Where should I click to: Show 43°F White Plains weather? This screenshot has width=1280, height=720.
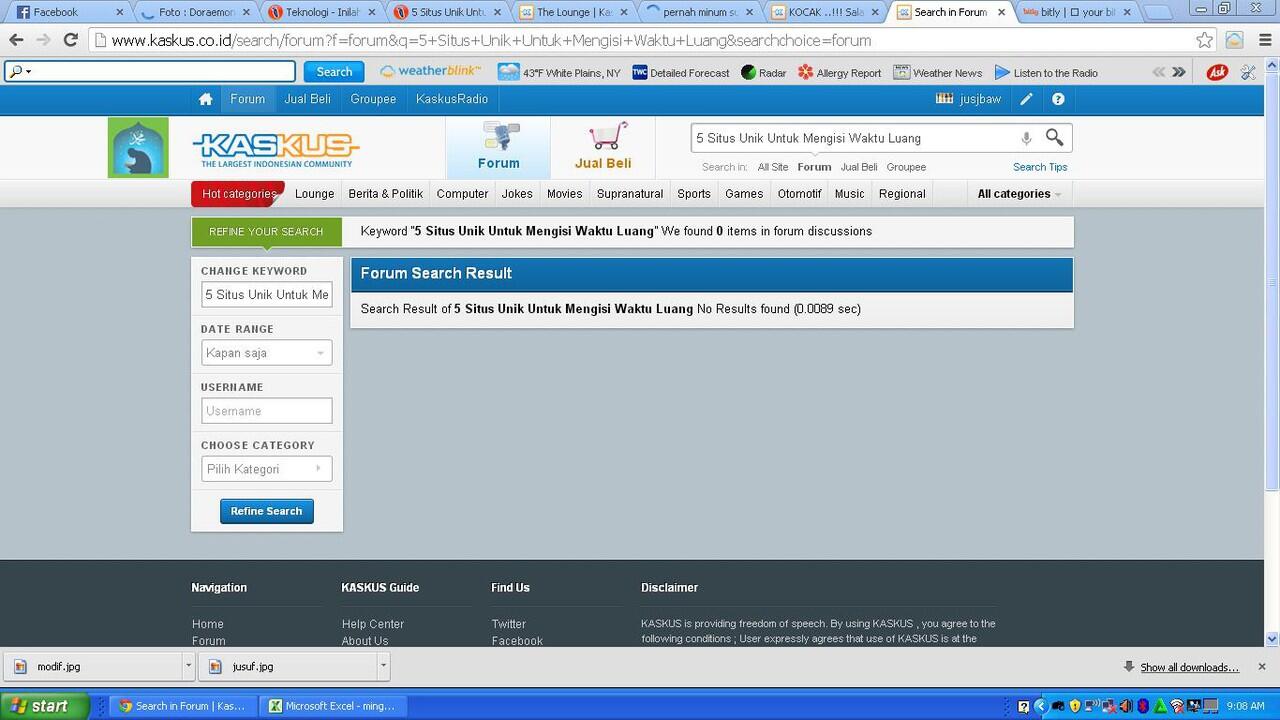559,72
